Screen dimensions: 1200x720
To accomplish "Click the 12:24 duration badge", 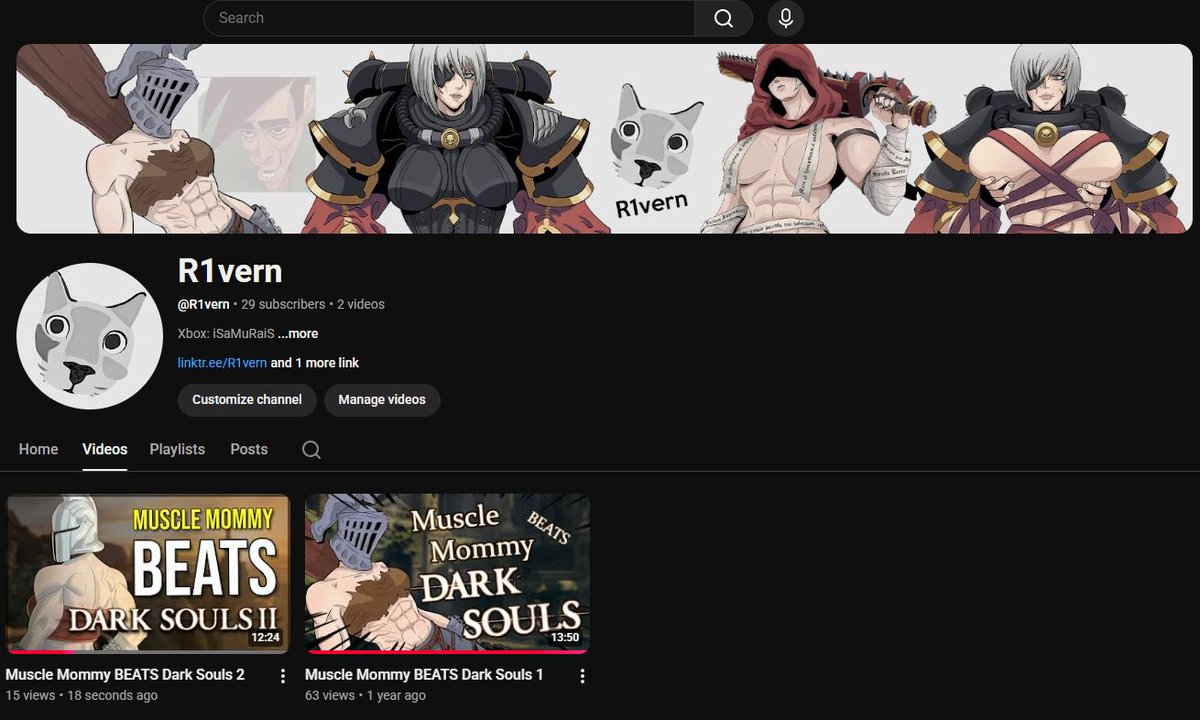I will coord(265,636).
